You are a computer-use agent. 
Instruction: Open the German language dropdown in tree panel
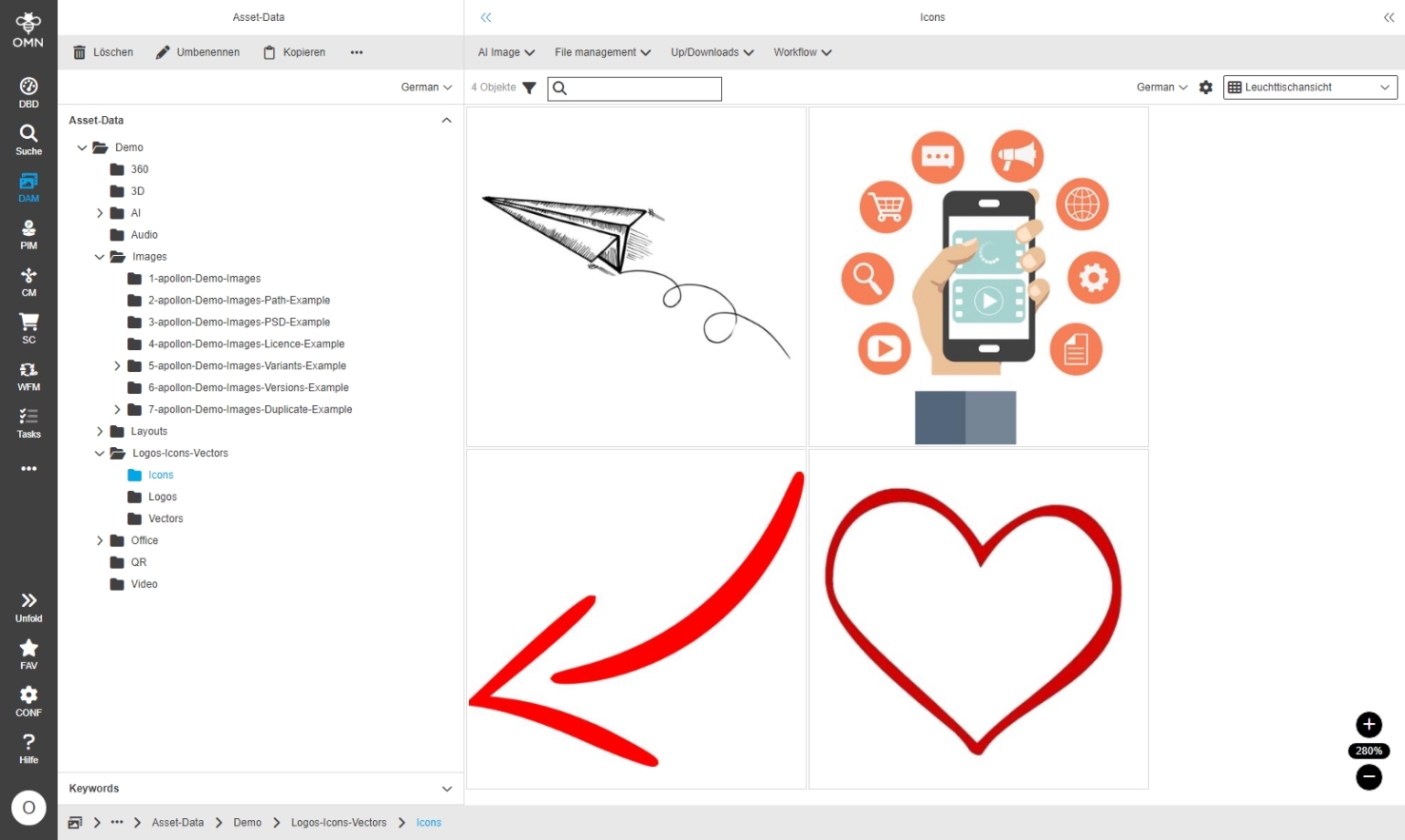pyautogui.click(x=426, y=88)
